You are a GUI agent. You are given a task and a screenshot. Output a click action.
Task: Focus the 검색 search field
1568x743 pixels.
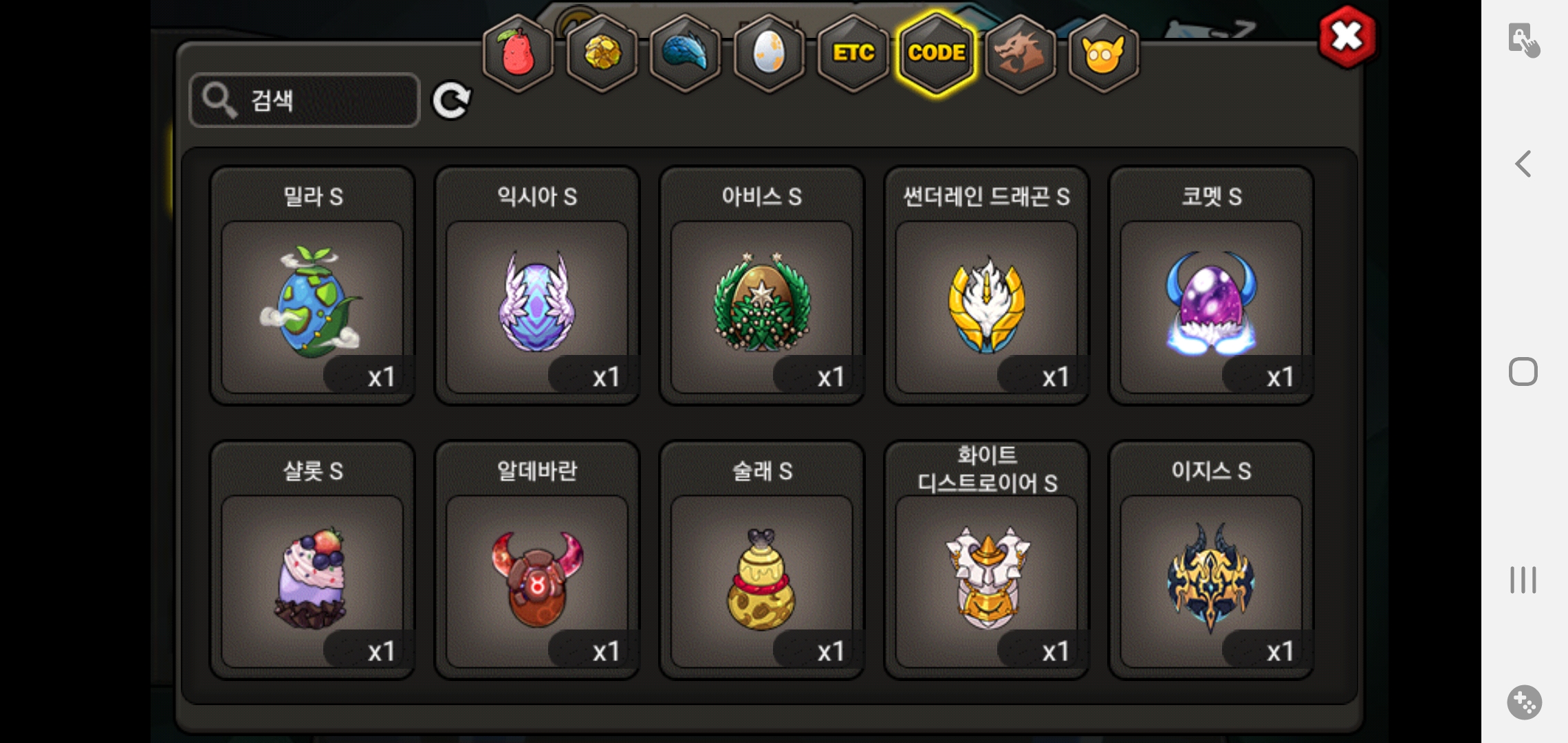click(x=305, y=100)
